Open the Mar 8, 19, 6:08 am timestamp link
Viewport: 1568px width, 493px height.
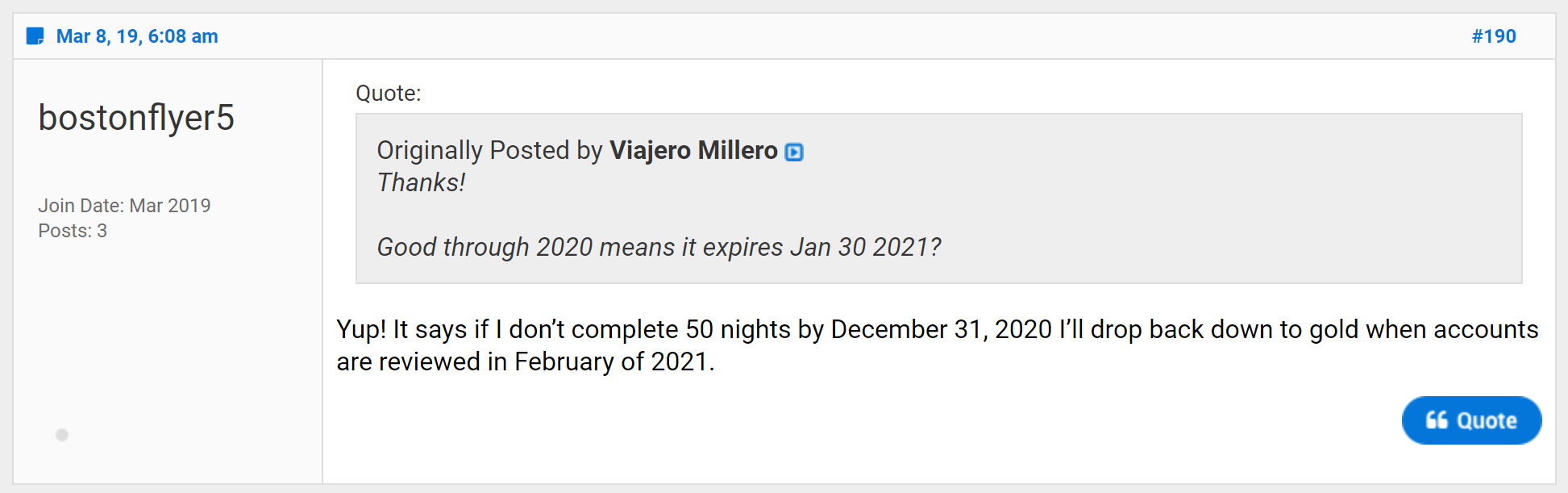coord(137,36)
